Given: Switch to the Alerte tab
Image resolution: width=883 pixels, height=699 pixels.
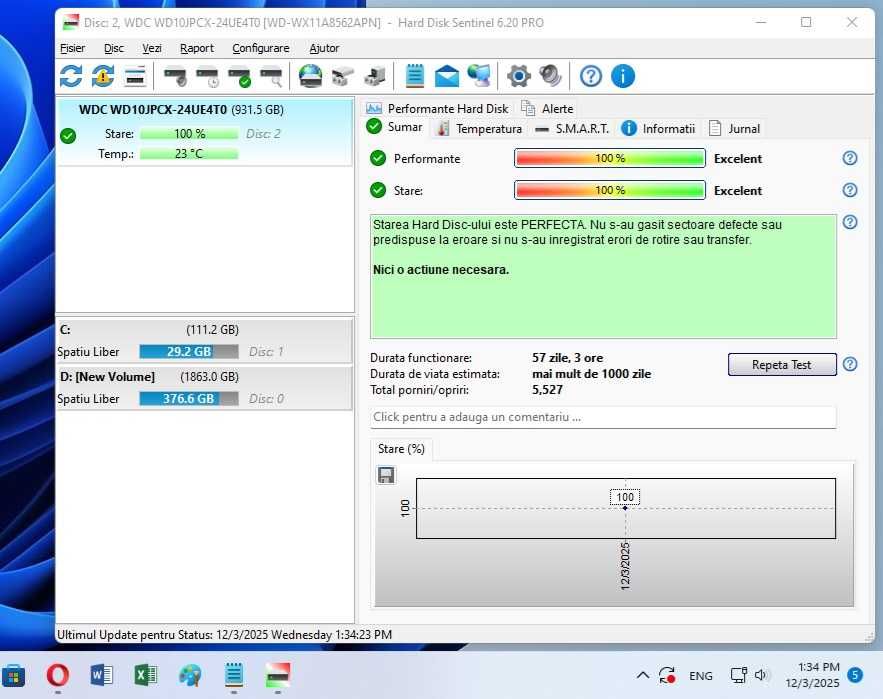Looking at the screenshot, I should point(547,108).
